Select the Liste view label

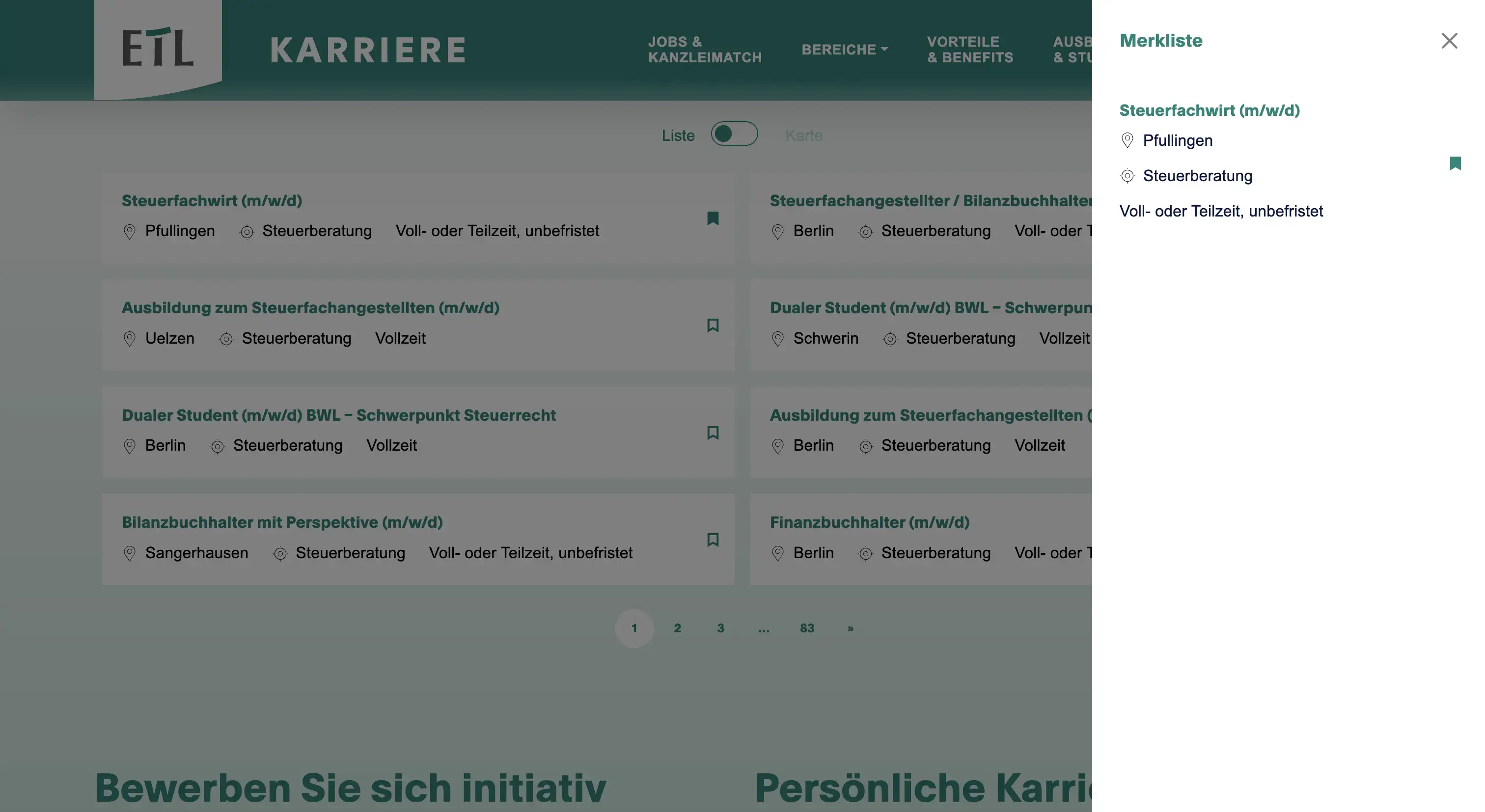click(x=678, y=135)
